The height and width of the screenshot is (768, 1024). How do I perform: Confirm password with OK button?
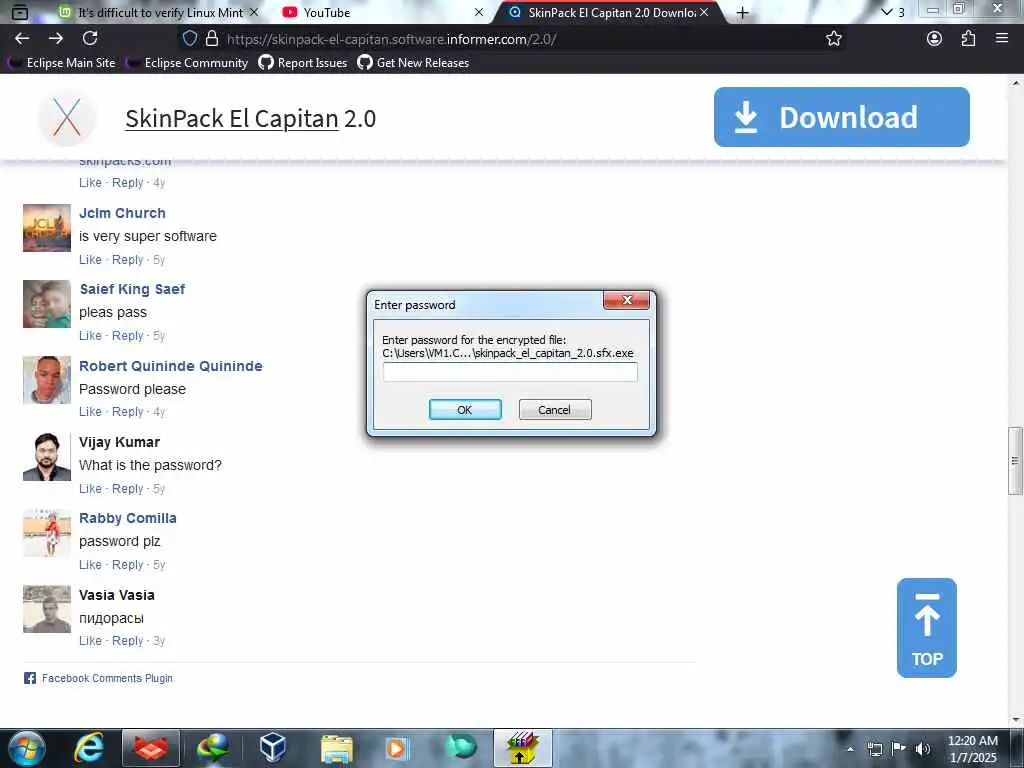465,409
